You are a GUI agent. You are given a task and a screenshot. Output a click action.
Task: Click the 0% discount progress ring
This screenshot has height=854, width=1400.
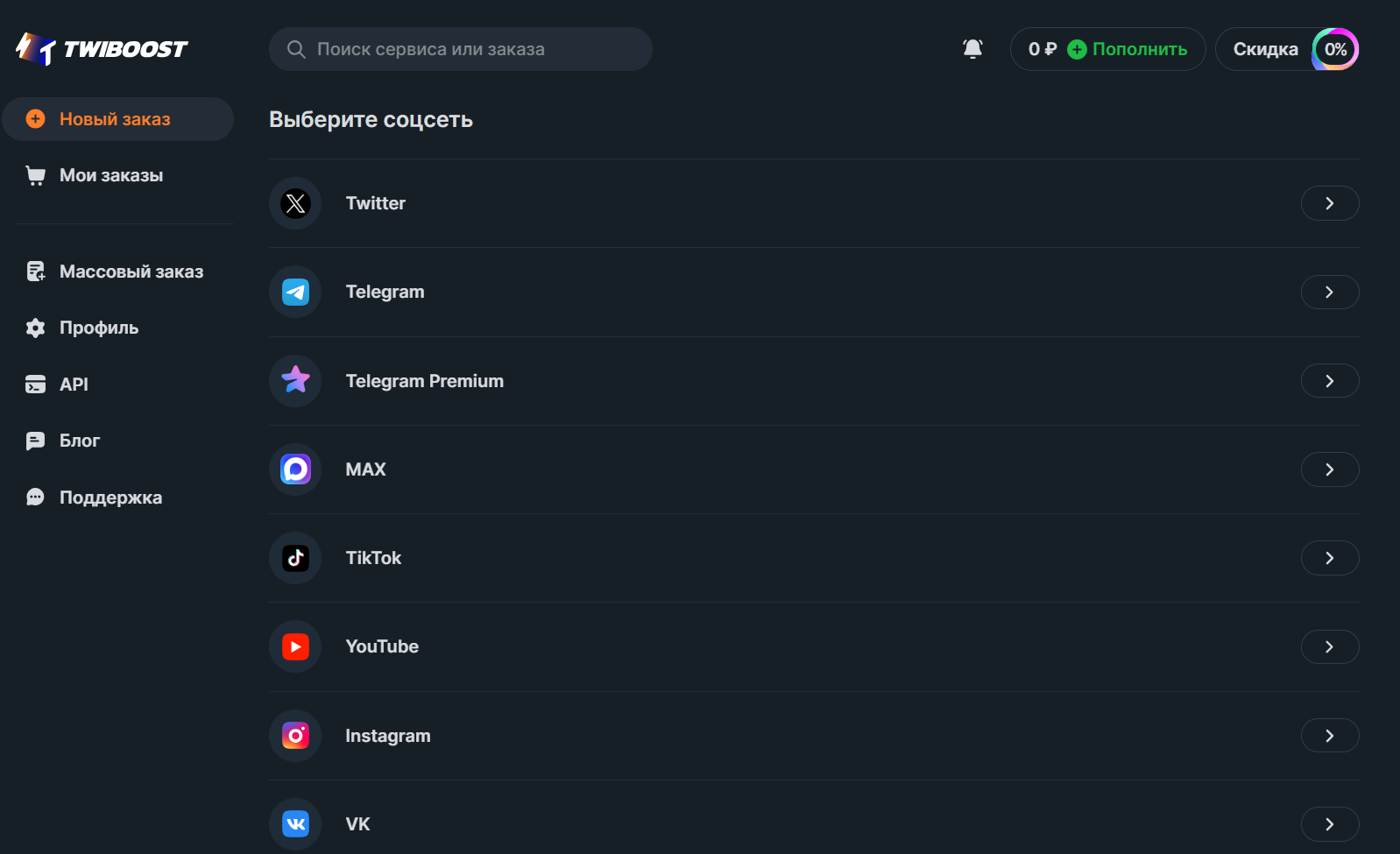pos(1335,49)
